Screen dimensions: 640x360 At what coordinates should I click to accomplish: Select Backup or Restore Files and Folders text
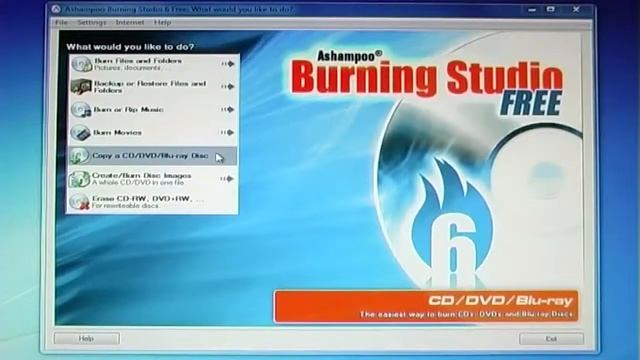[150, 87]
